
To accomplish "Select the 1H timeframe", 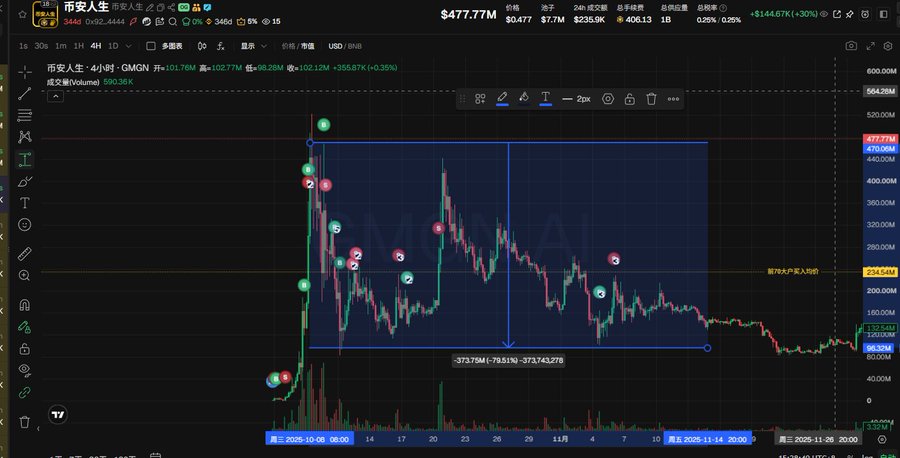I will 79,46.
